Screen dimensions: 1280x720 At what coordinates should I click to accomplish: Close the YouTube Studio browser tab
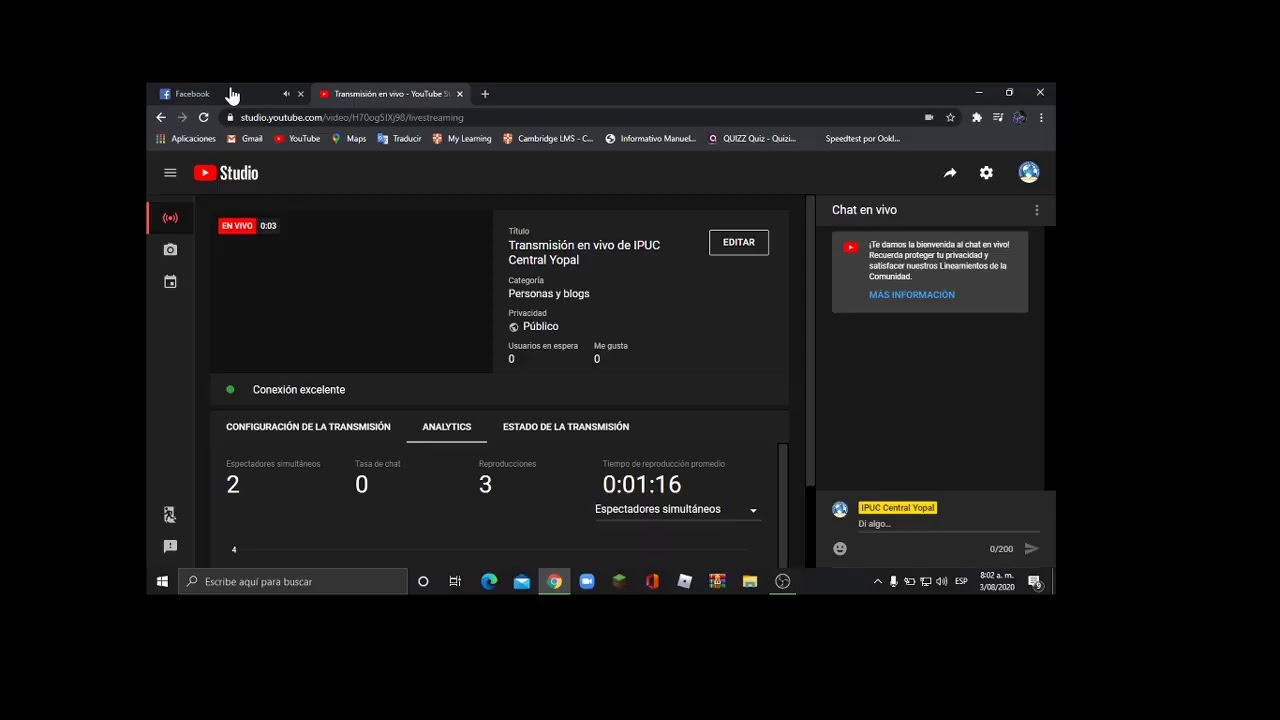(460, 94)
